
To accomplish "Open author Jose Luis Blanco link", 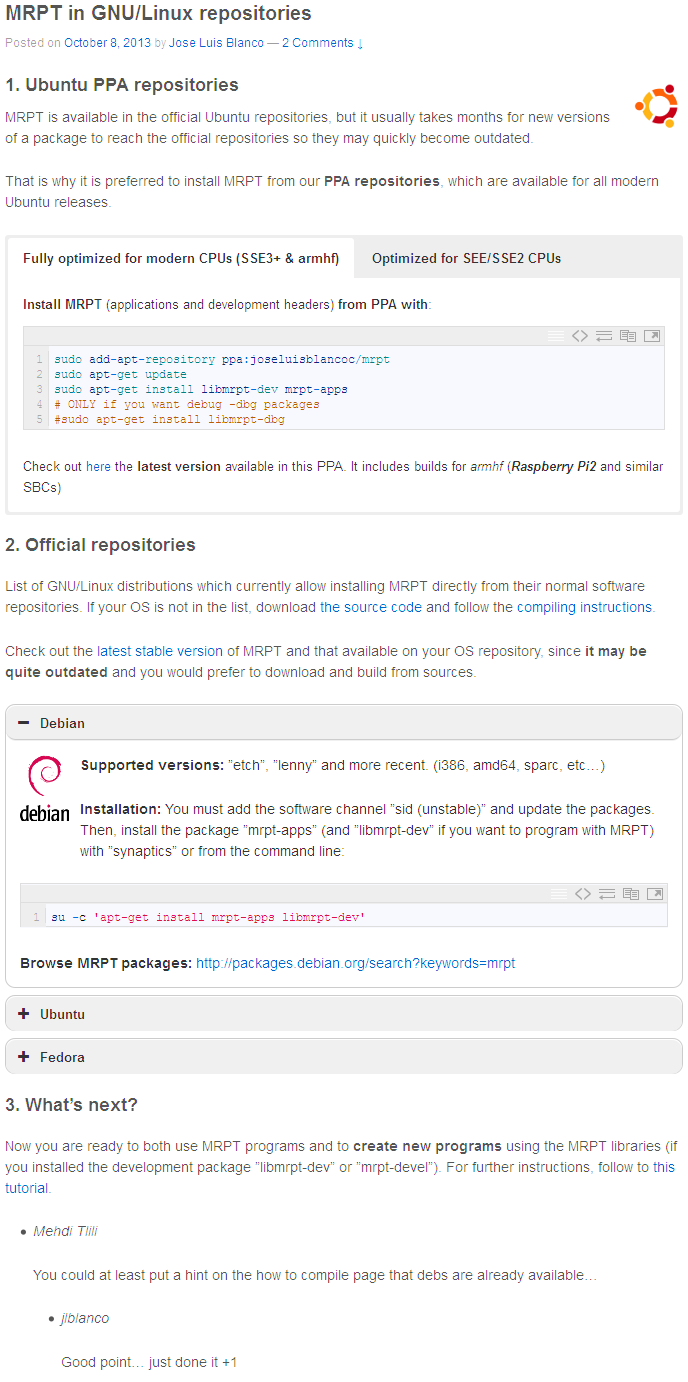I will (217, 43).
